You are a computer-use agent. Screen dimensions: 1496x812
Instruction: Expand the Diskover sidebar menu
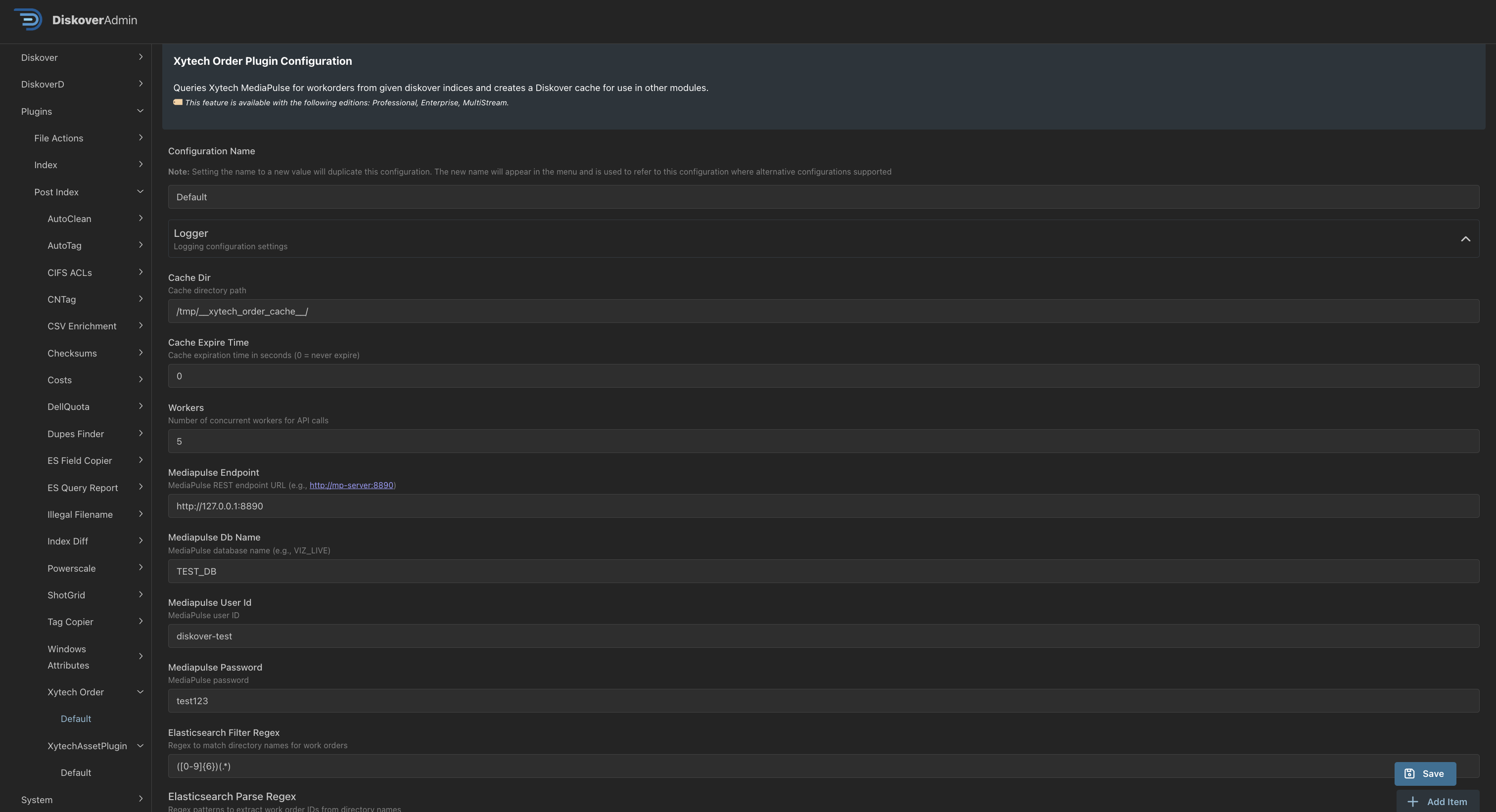click(82, 57)
